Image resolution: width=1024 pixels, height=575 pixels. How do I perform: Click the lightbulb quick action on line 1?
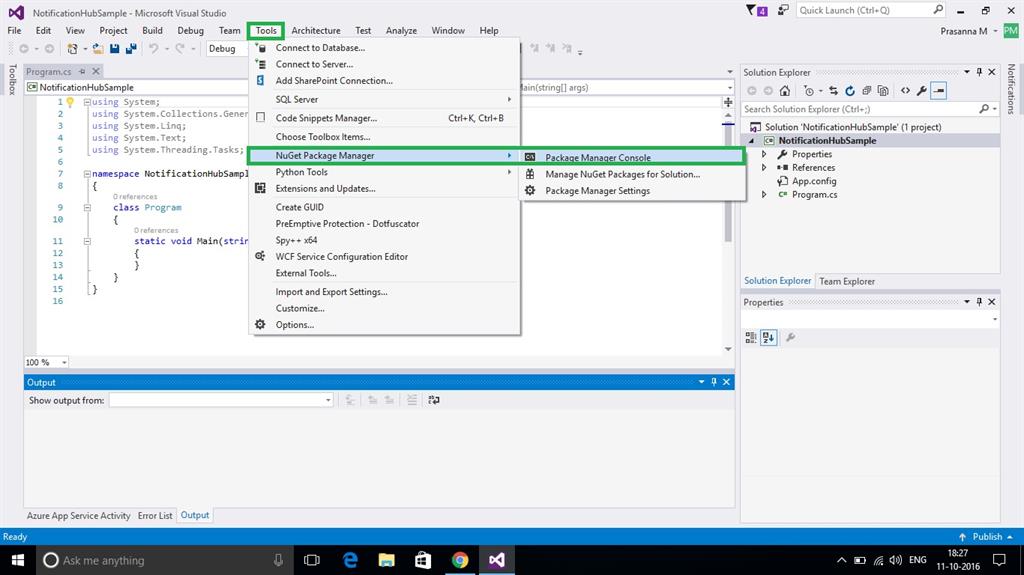(x=70, y=102)
